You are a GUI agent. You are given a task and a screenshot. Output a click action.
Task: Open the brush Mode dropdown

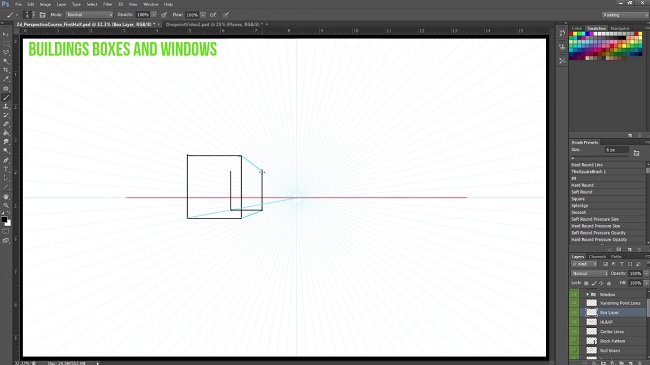pyautogui.click(x=89, y=15)
